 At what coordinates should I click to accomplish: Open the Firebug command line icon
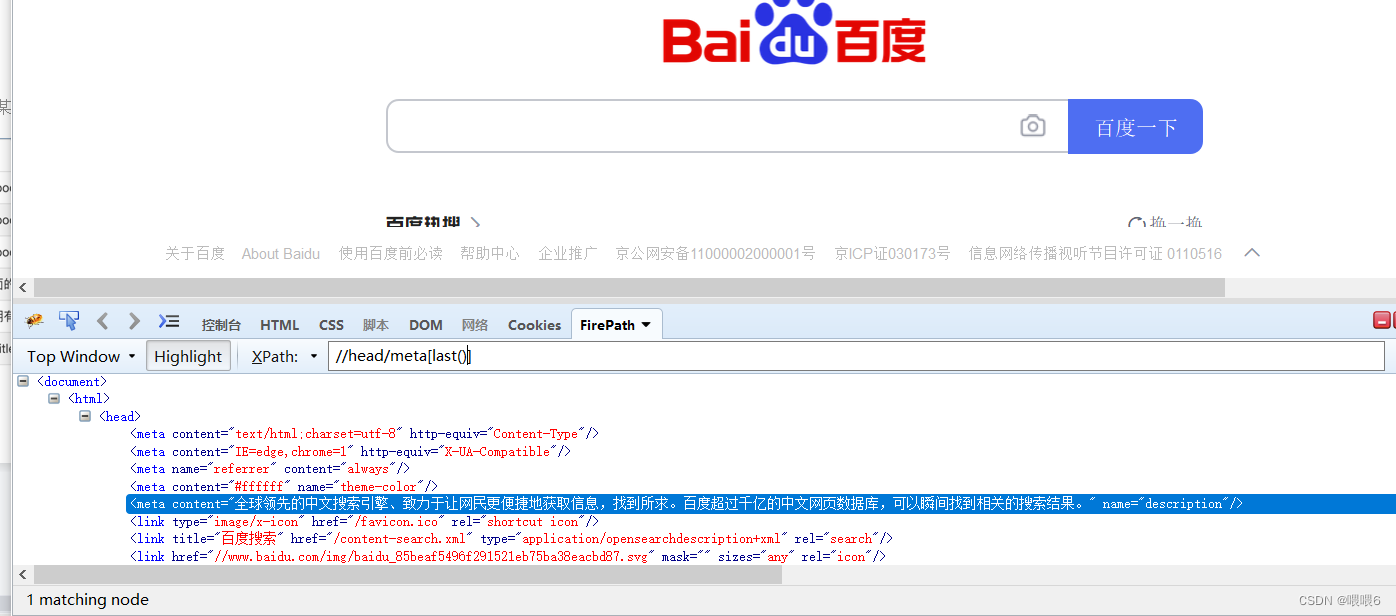pos(169,321)
